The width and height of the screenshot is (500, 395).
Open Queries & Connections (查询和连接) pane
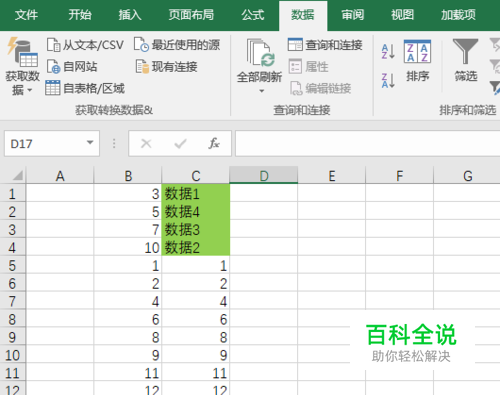coord(325,45)
